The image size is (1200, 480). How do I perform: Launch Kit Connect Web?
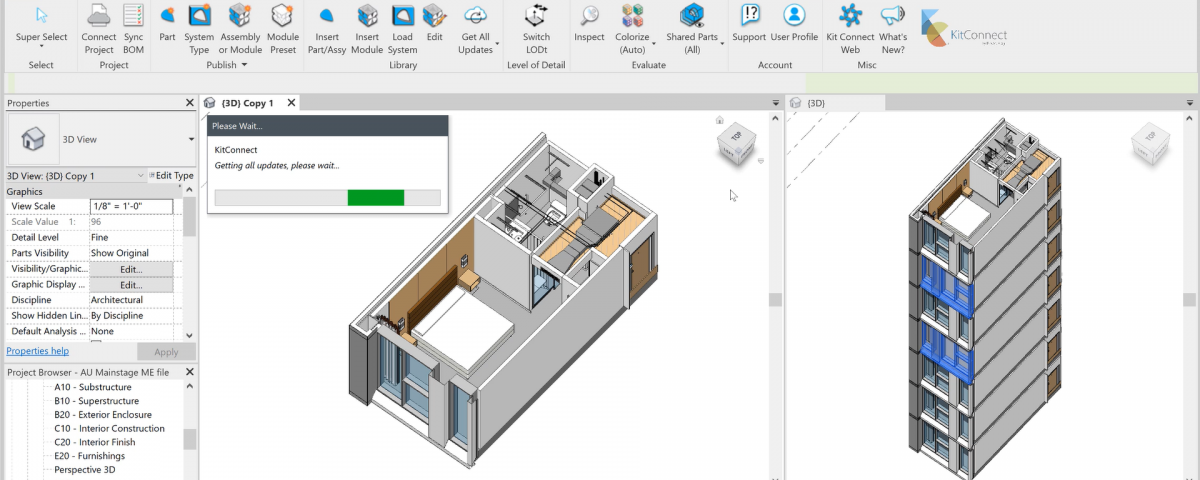(850, 29)
